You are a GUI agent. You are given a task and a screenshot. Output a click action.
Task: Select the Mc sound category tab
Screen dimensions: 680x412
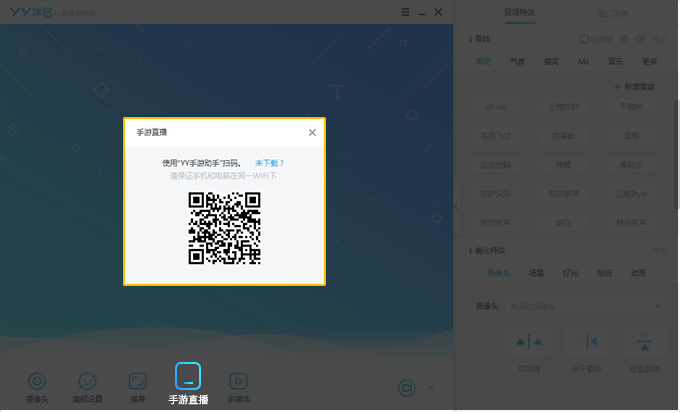583,62
